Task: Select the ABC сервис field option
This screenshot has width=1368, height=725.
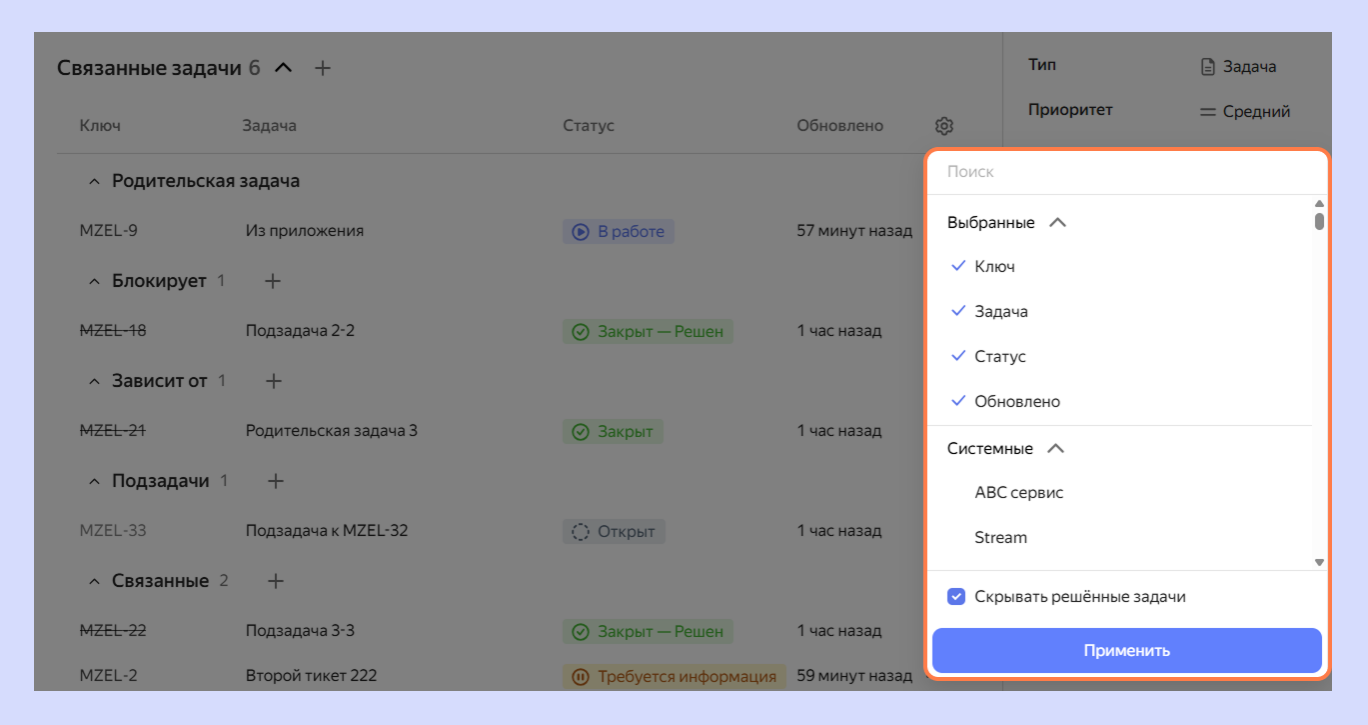Action: (1018, 492)
